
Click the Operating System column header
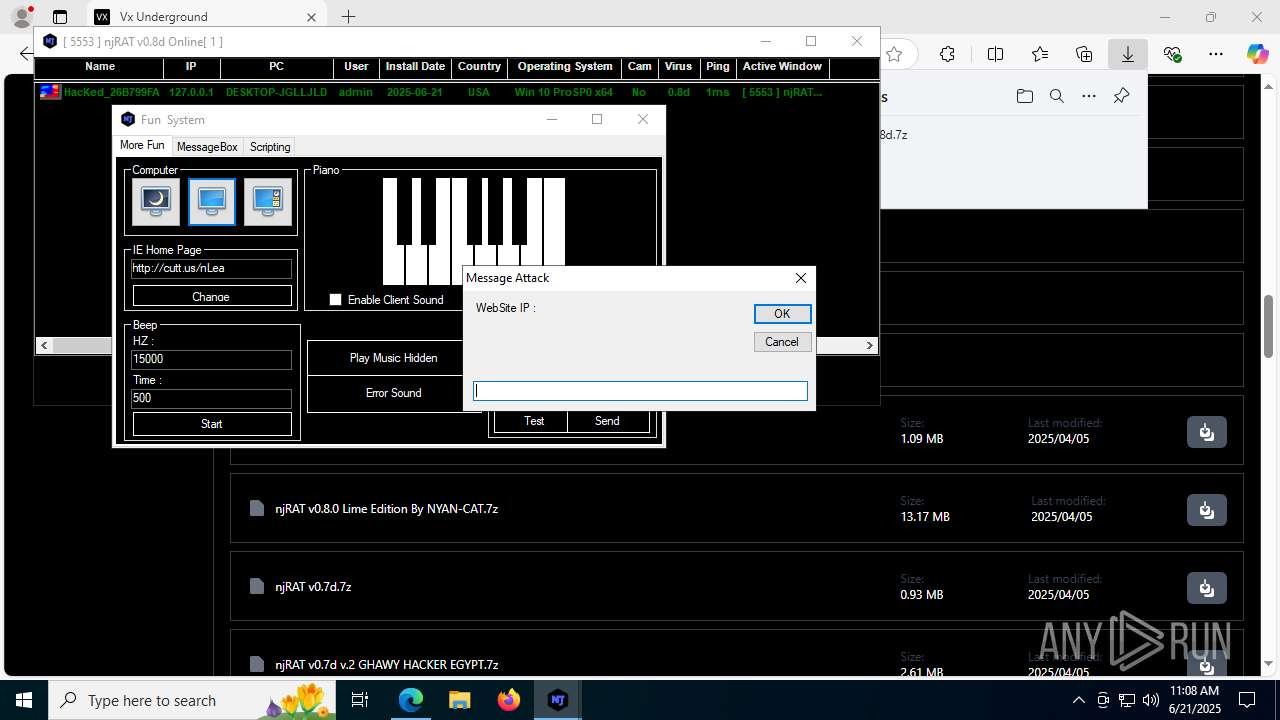[565, 67]
